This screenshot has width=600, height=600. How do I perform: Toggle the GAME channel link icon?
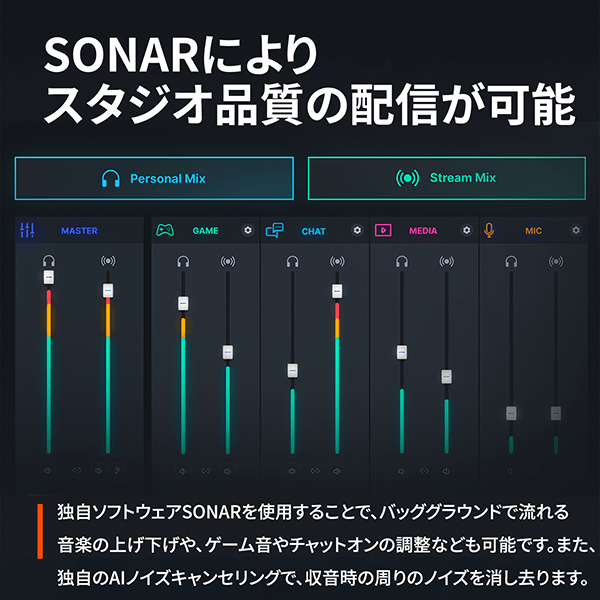point(205,471)
